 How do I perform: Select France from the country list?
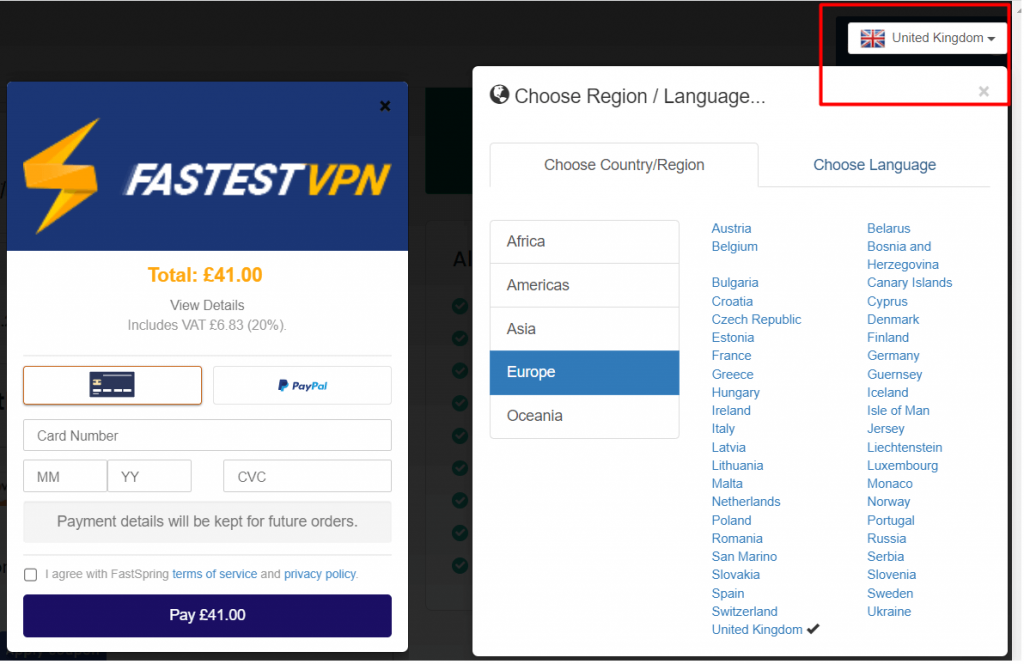tap(731, 355)
